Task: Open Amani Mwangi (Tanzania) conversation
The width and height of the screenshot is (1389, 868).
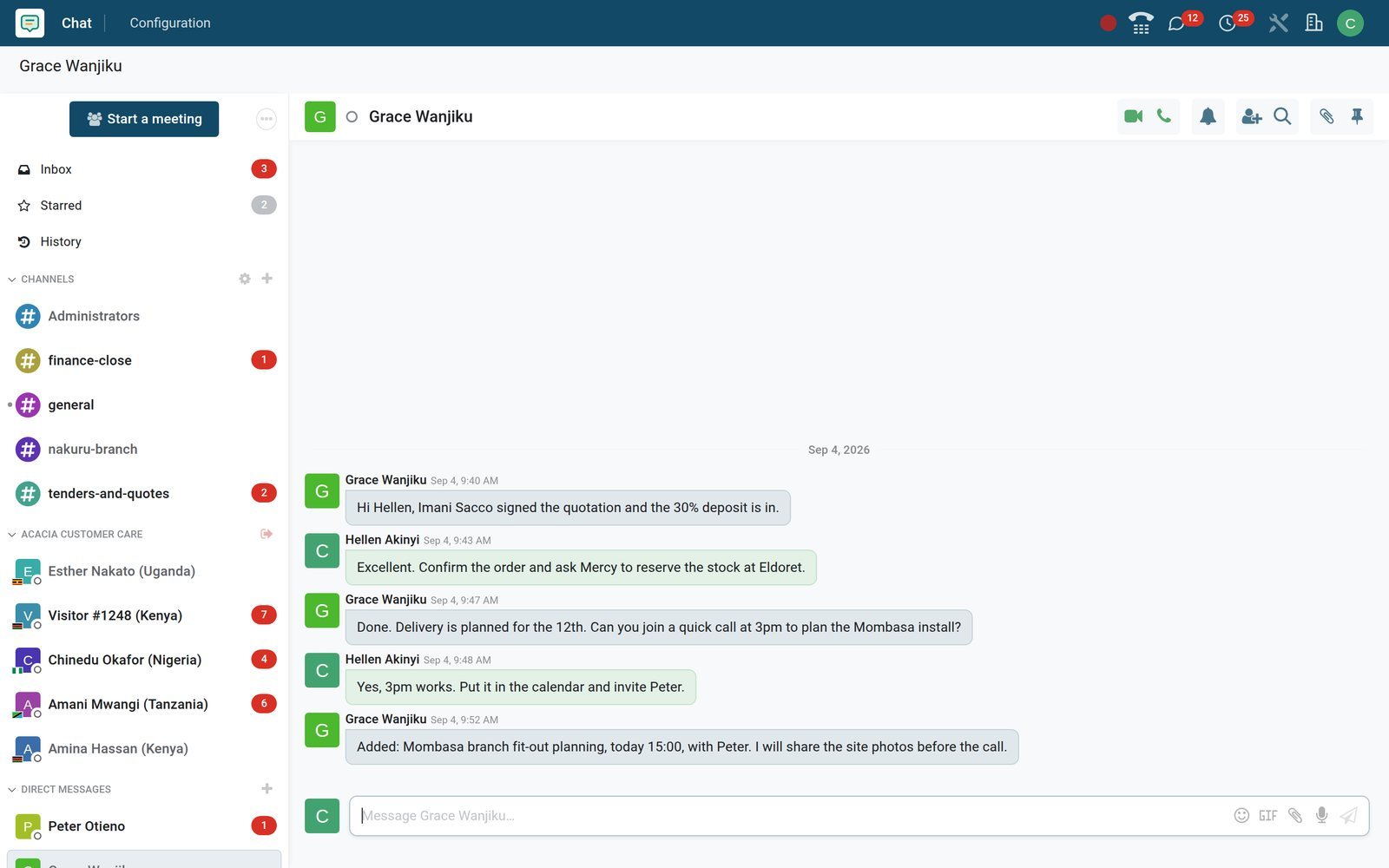Action: coord(144,704)
